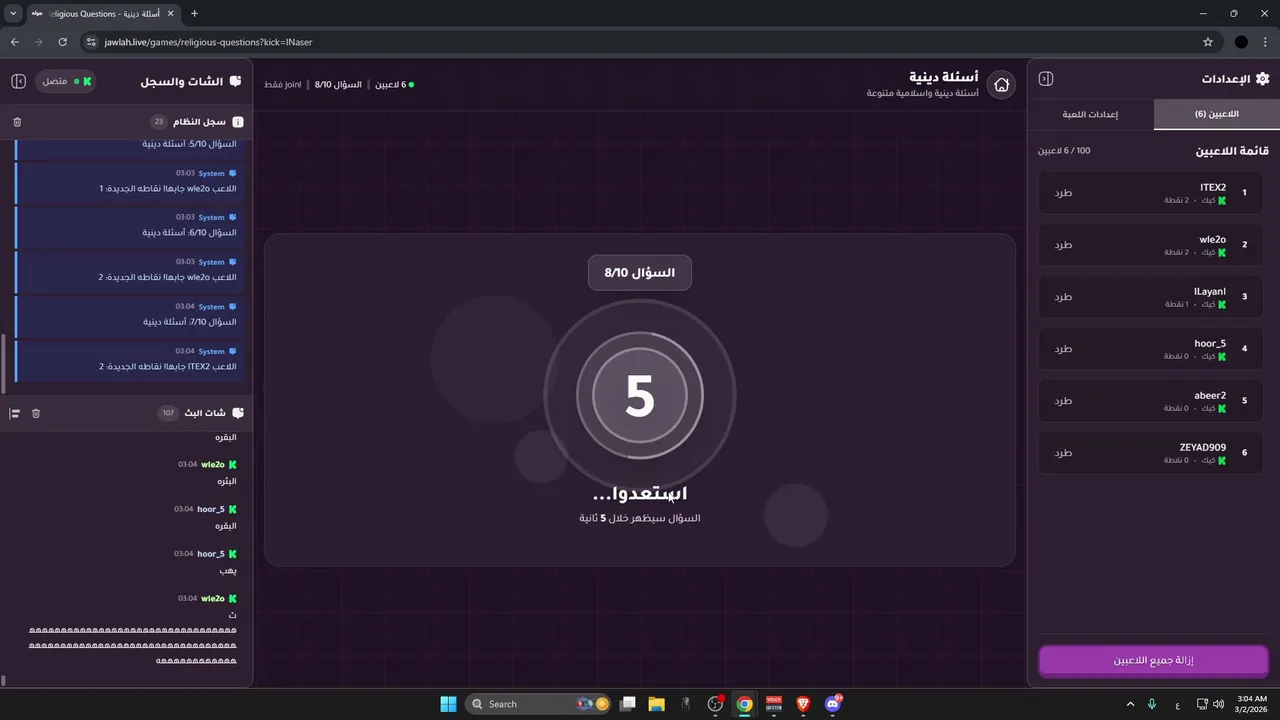The height and width of the screenshot is (720, 1280).
Task: Click the system log info icon
Action: click(237, 122)
